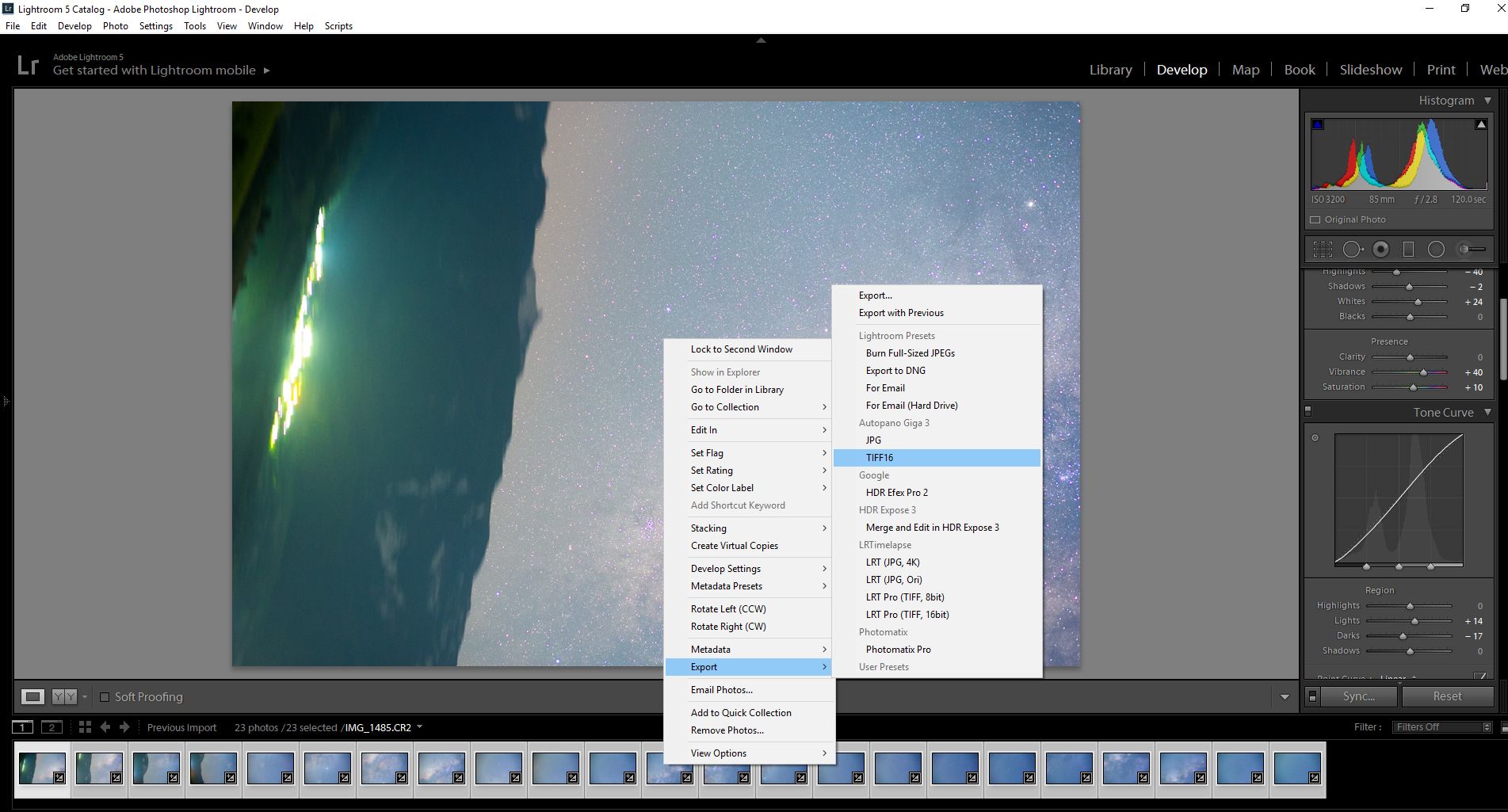Select the Radial Filter tool
The image size is (1508, 812).
click(x=1436, y=250)
